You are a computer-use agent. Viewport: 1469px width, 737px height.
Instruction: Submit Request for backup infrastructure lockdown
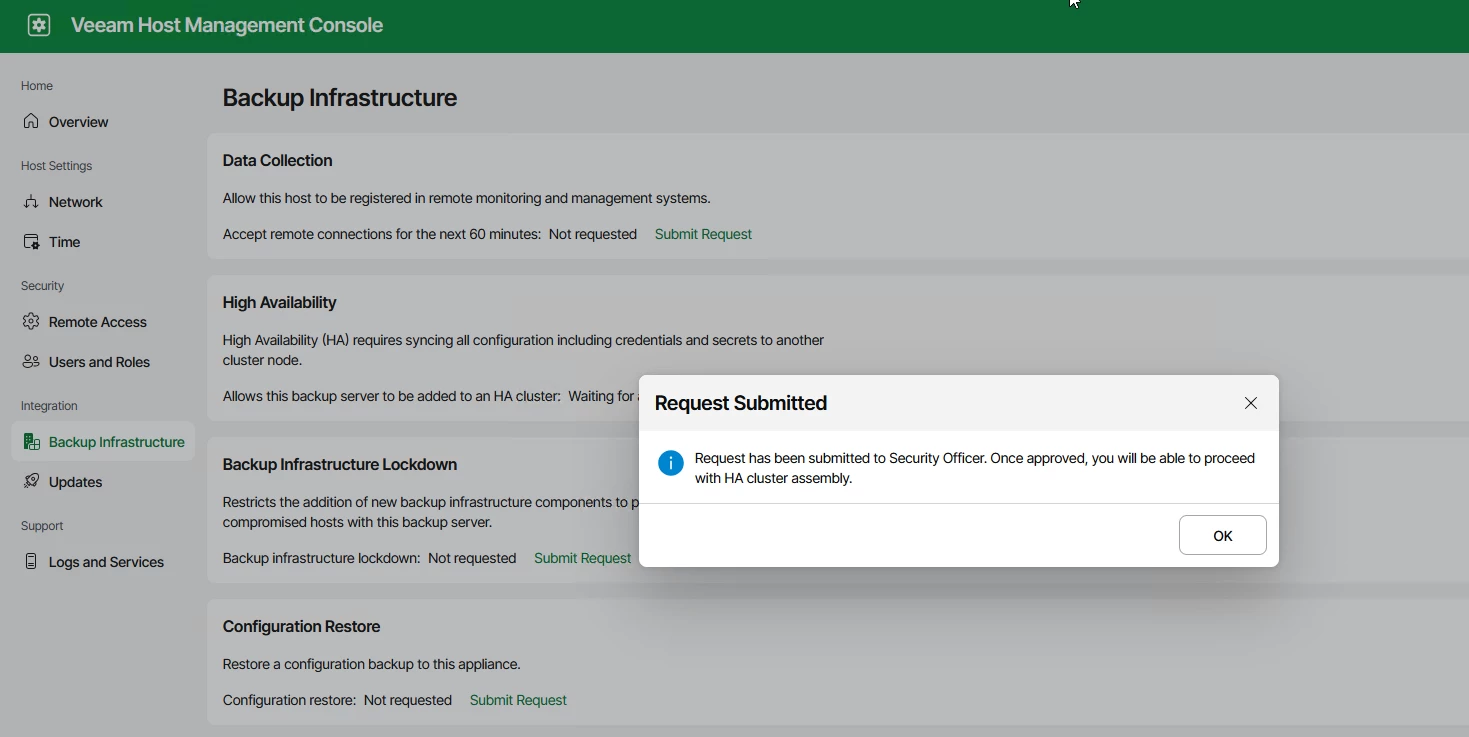coord(582,558)
